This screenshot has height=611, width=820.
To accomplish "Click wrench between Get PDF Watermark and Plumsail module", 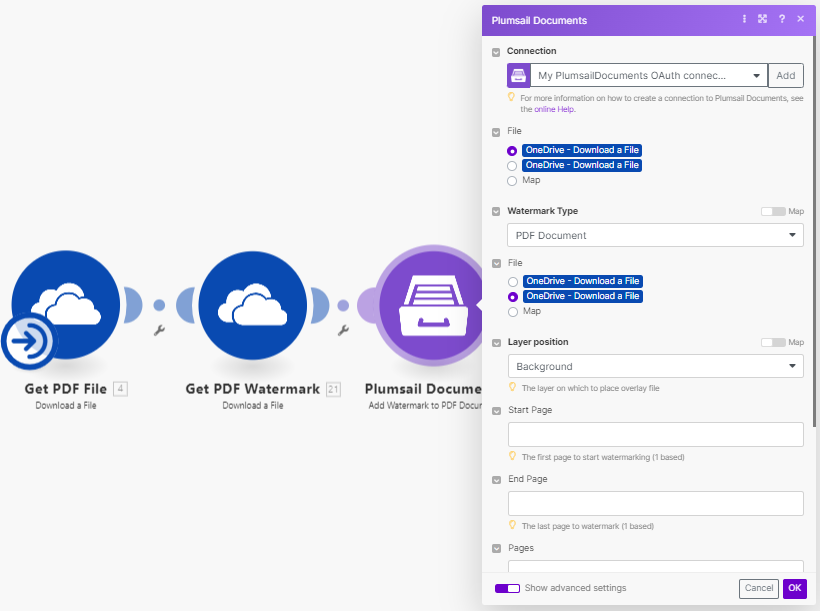I will pos(343,330).
